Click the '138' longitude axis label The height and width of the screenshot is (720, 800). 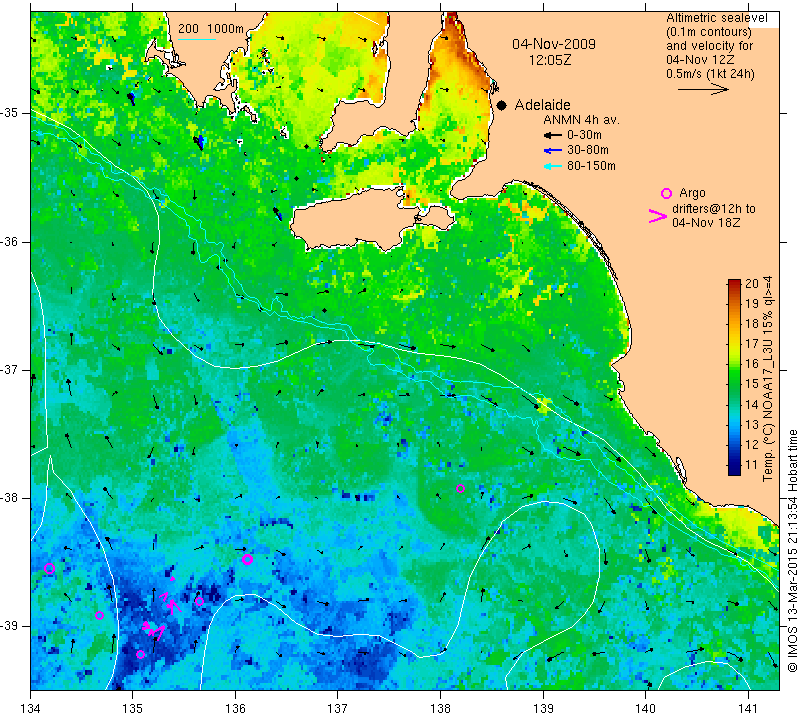(440, 709)
